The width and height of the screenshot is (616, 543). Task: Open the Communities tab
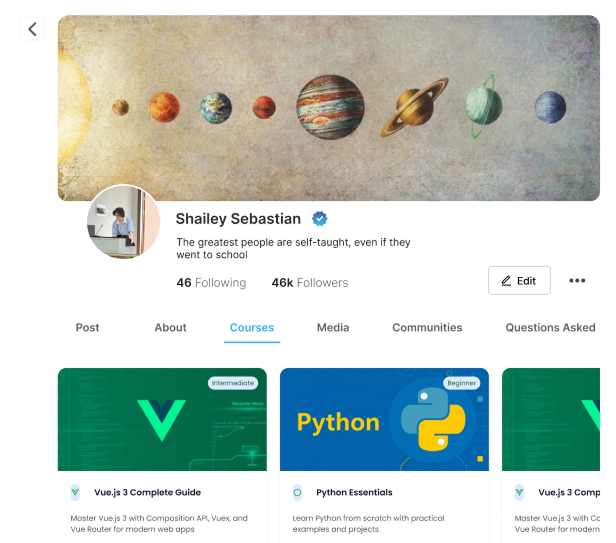click(x=427, y=327)
